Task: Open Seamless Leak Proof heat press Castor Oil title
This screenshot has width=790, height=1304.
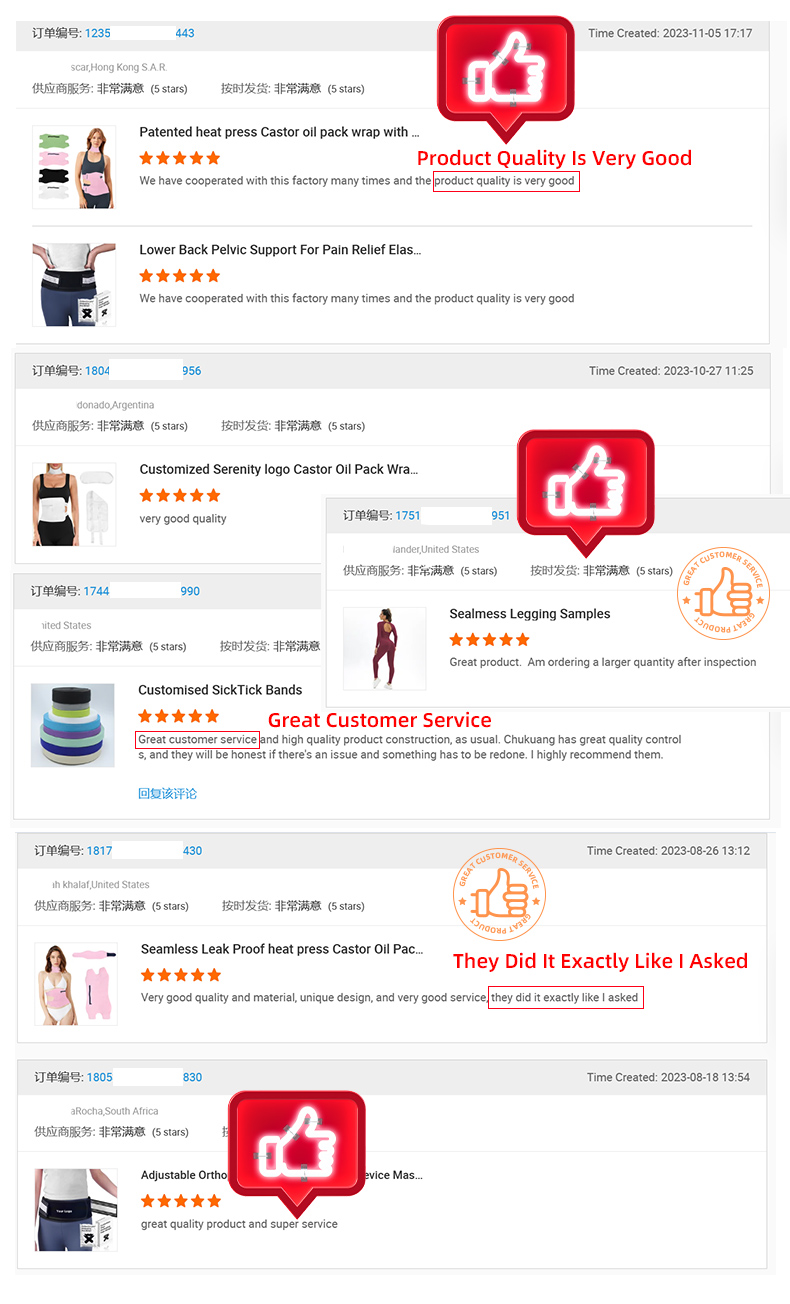Action: (x=282, y=949)
